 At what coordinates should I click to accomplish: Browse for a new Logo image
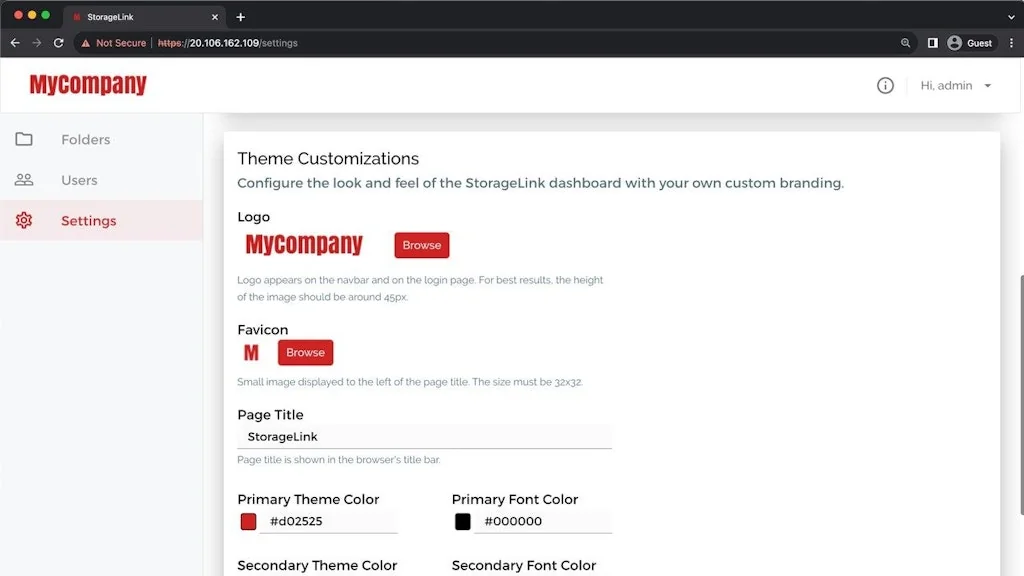click(x=421, y=245)
